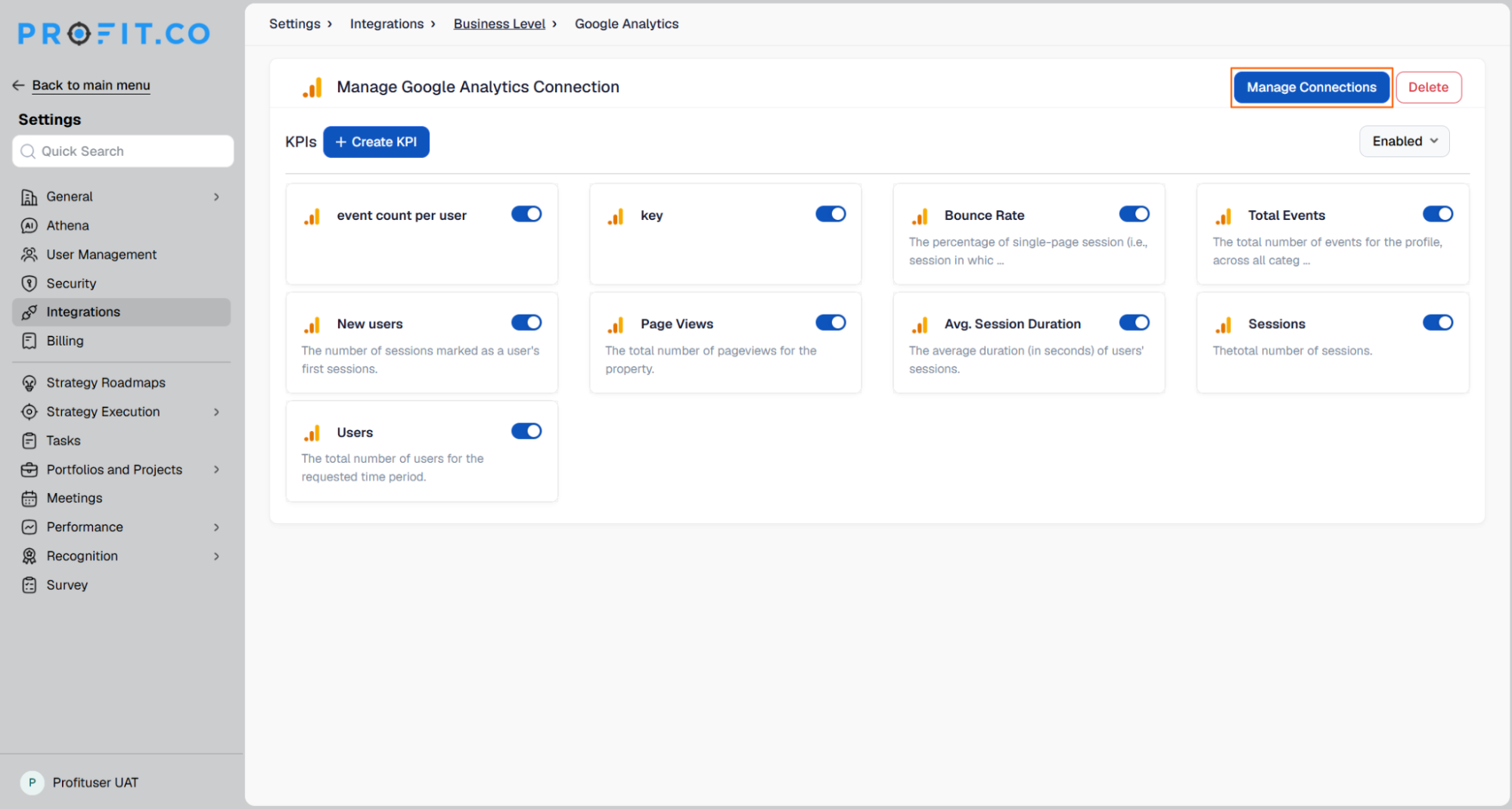Image resolution: width=1512 pixels, height=809 pixels.
Task: Open Business Level breadcrumb link
Action: (499, 24)
